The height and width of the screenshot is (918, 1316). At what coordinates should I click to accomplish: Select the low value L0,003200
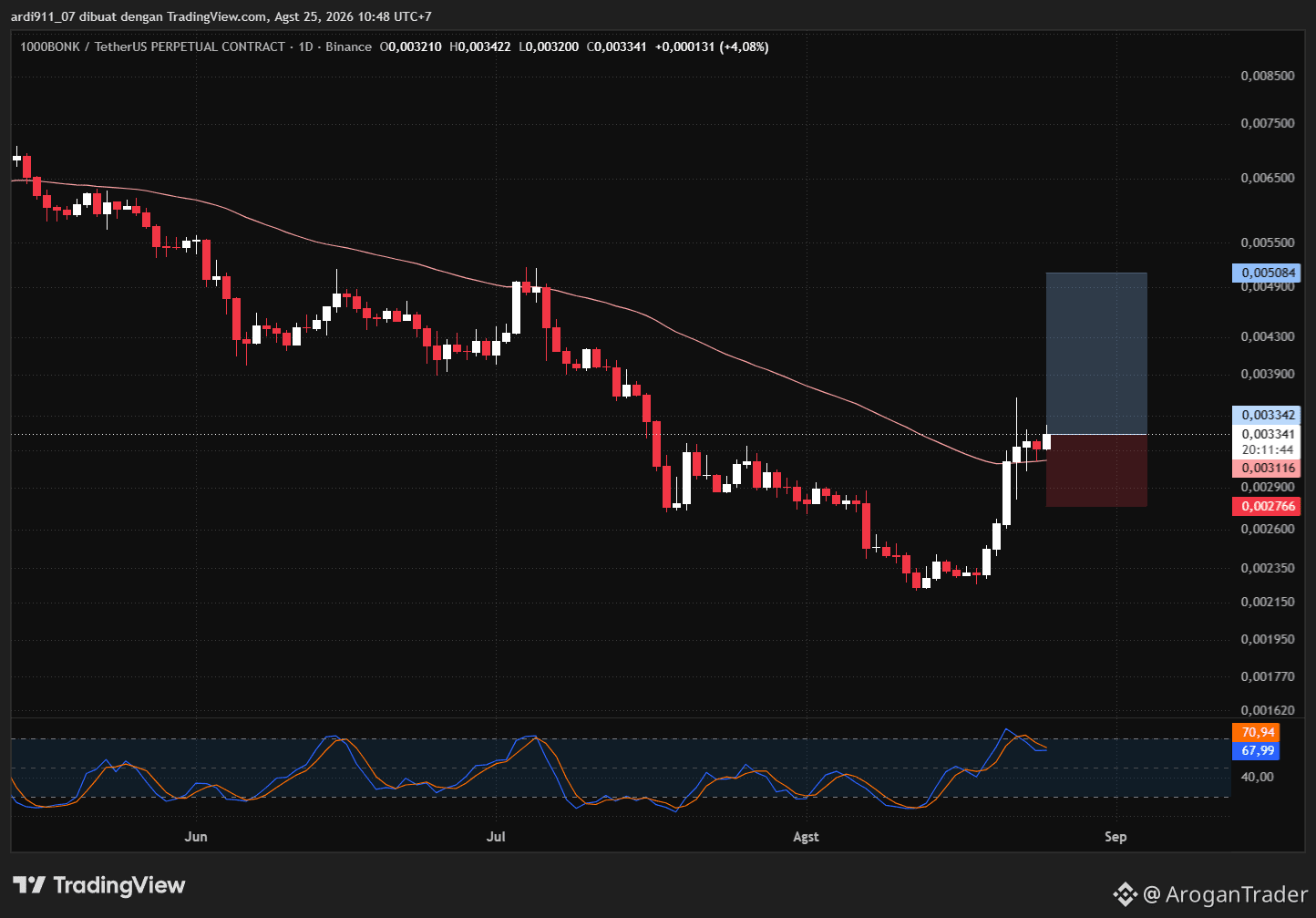click(x=549, y=46)
